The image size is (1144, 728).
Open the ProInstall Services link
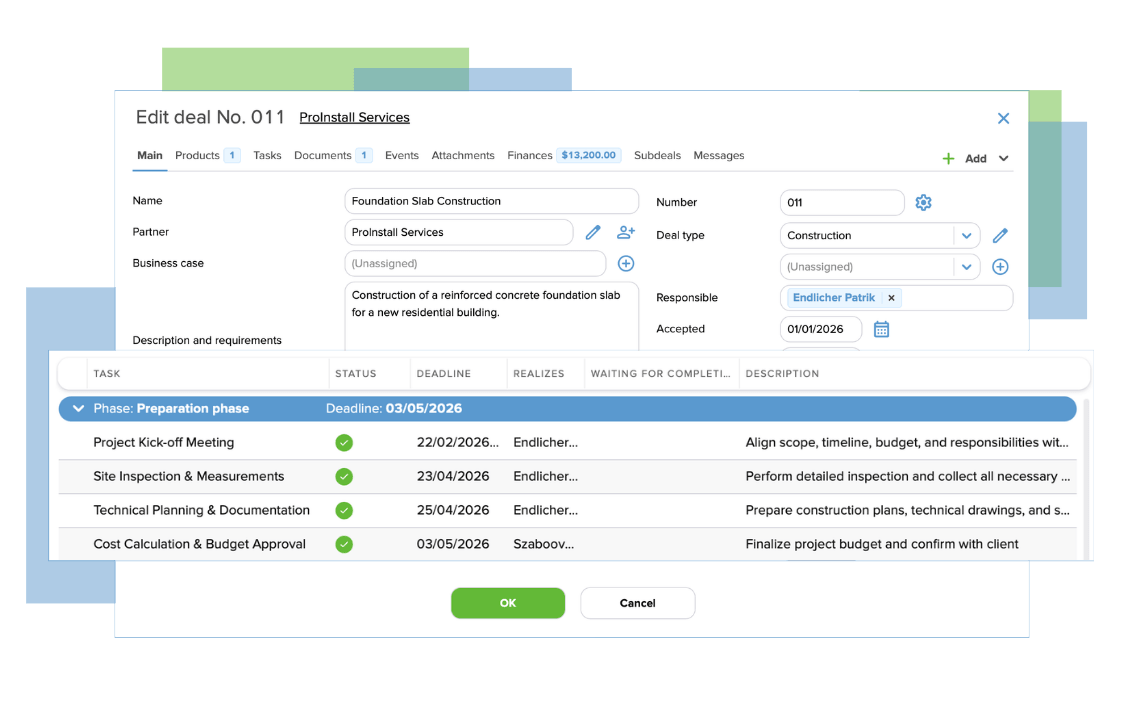[354, 117]
